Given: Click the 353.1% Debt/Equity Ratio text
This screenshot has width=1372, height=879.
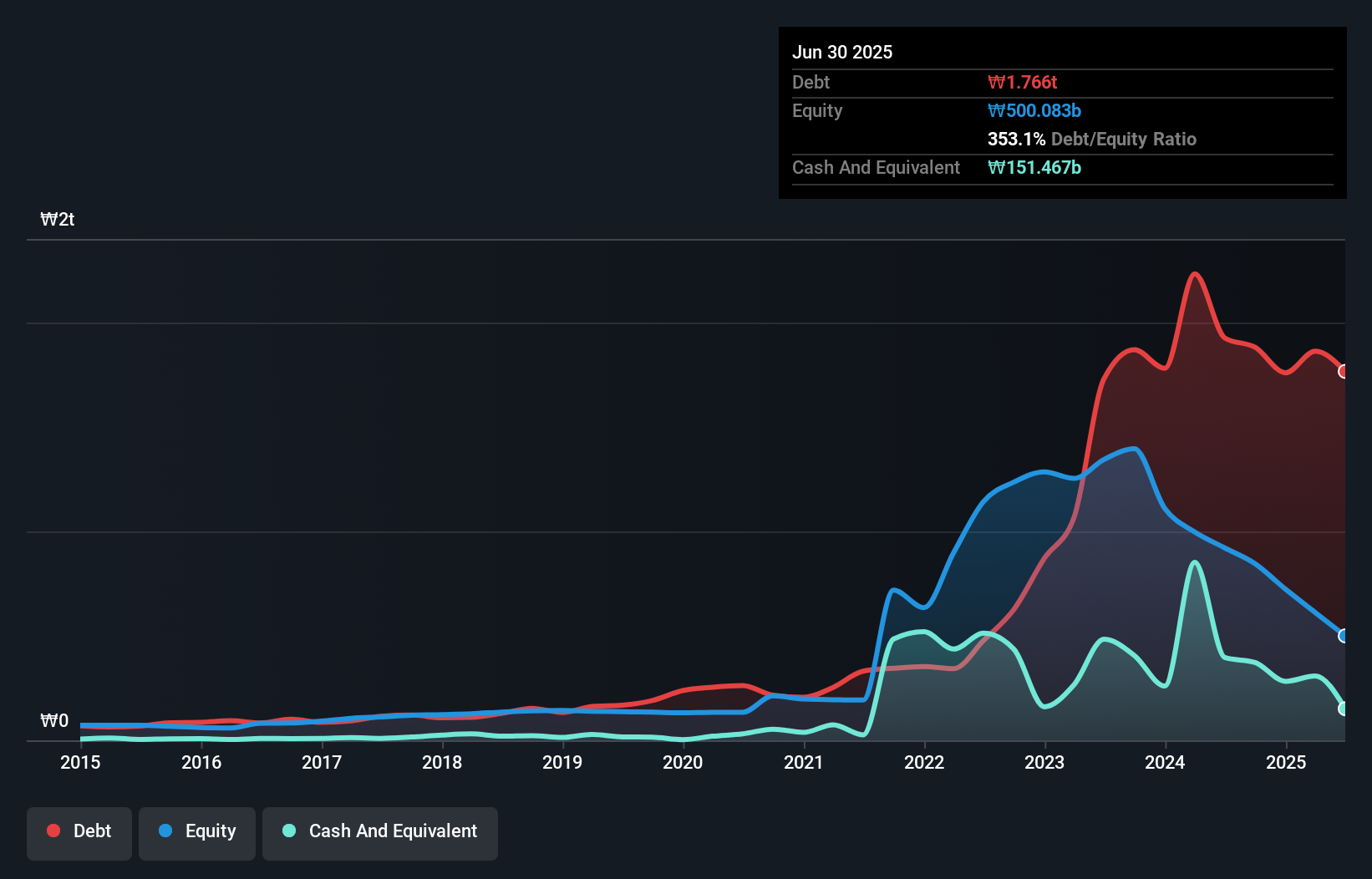Looking at the screenshot, I should [x=1092, y=140].
